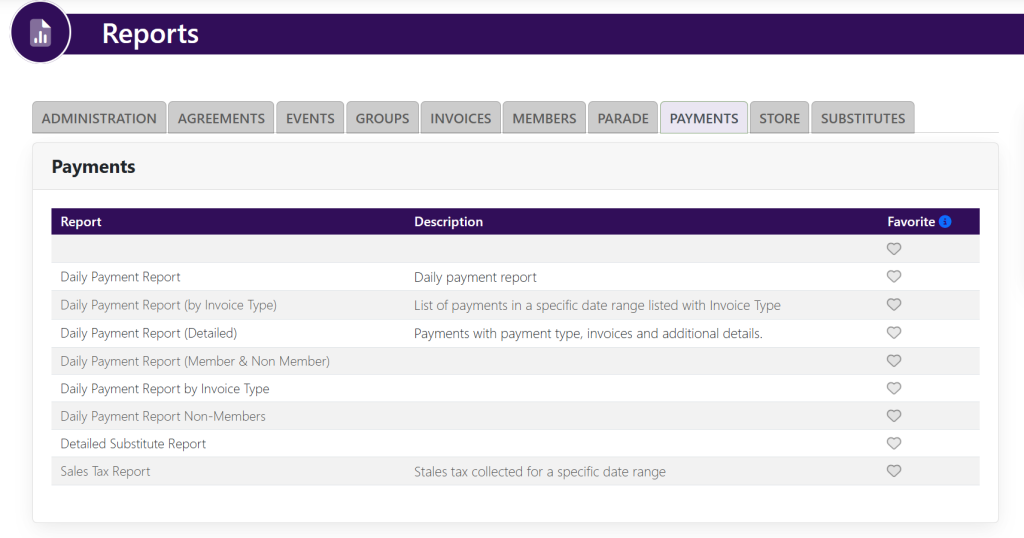Mark Detailed Substitute Report as favorite
1024x538 pixels.
click(x=894, y=443)
